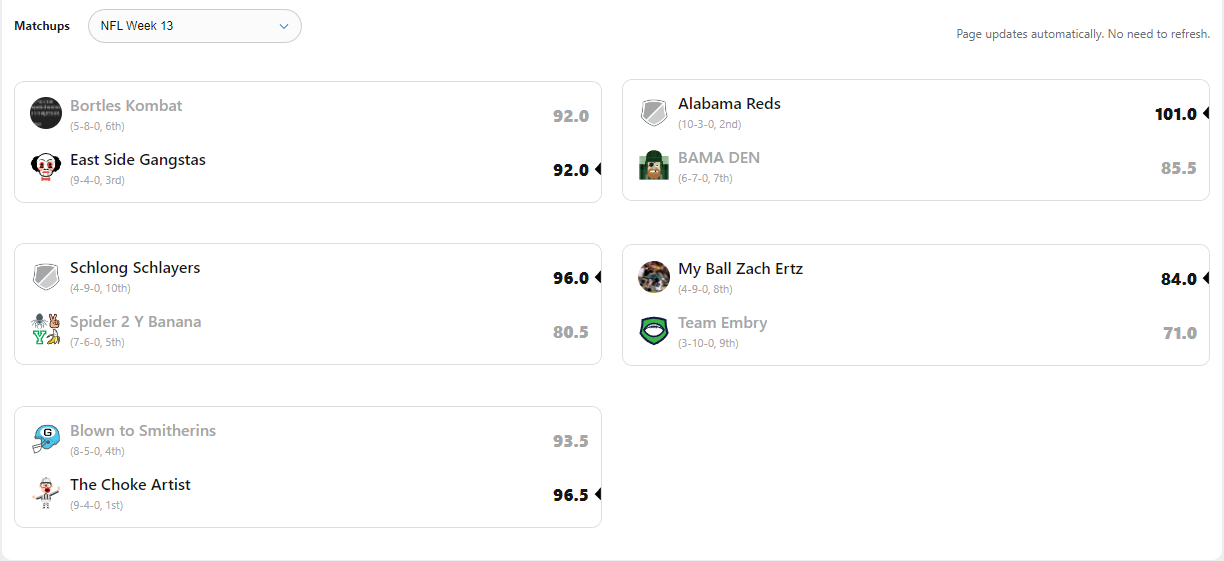The height and width of the screenshot is (561, 1224).
Task: Open The Choke Artist team link
Action: point(130,485)
